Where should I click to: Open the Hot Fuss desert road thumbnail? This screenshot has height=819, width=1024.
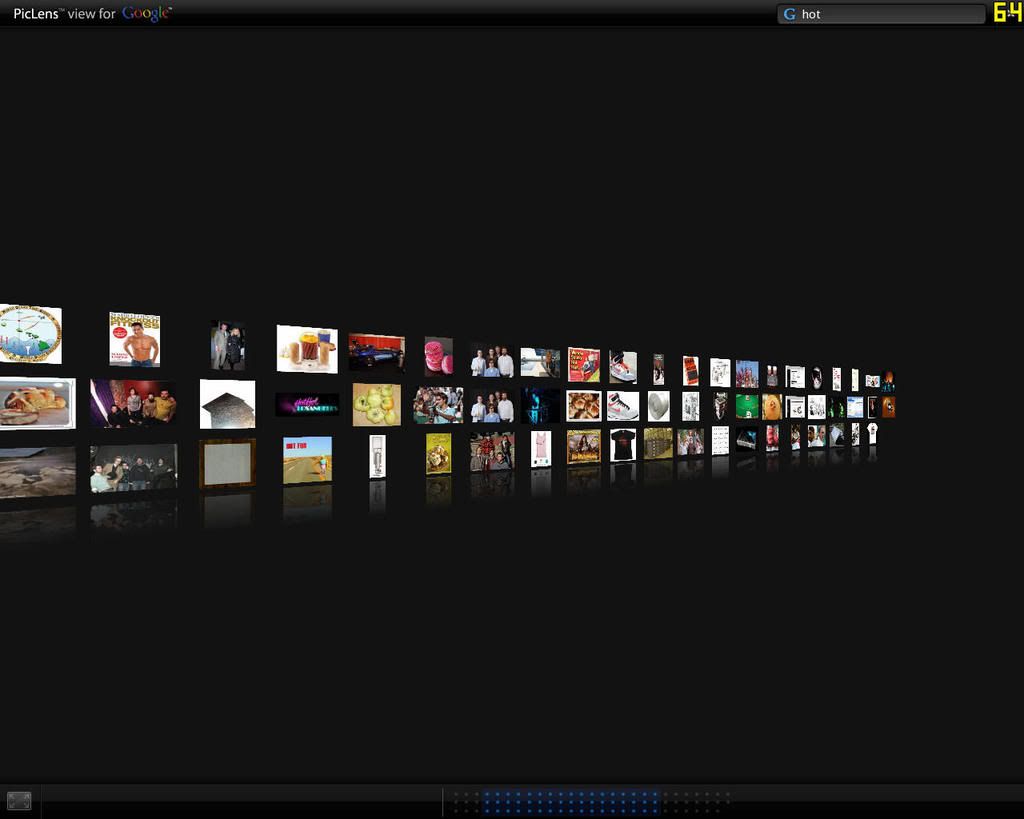coord(307,460)
